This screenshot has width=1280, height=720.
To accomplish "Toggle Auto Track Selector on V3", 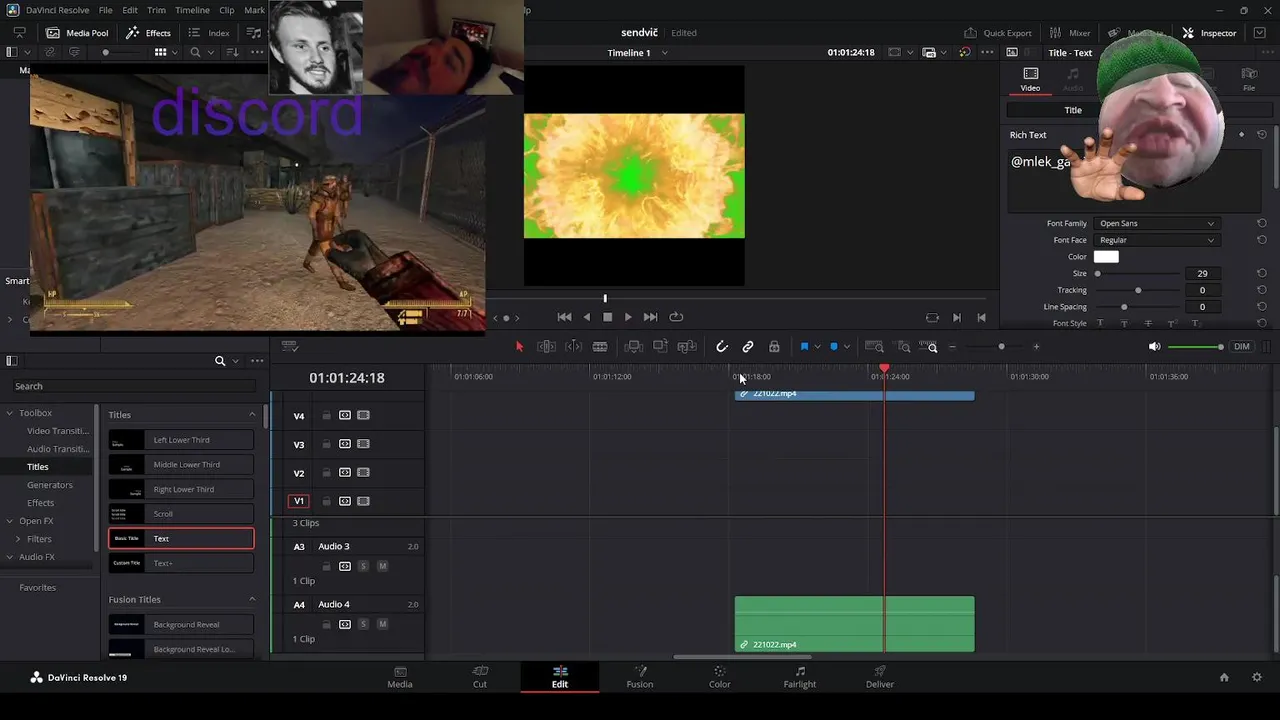I will coord(345,444).
